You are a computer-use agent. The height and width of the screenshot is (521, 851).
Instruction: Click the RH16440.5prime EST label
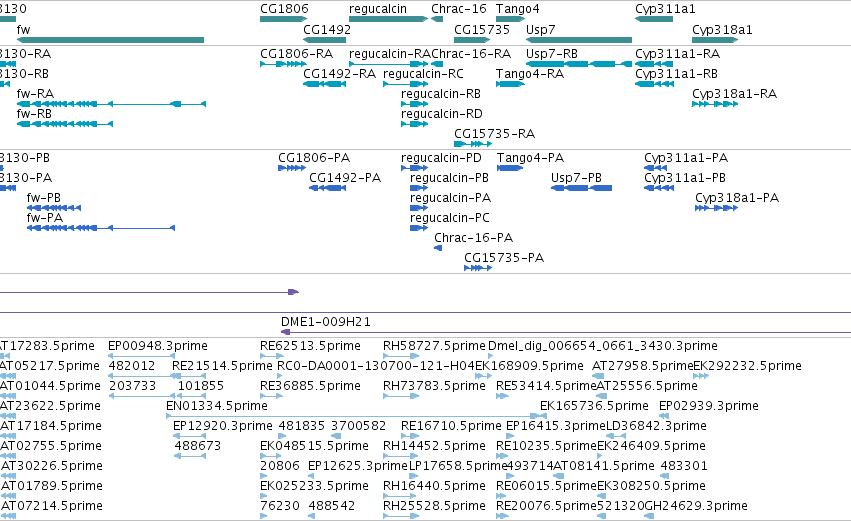(434, 486)
